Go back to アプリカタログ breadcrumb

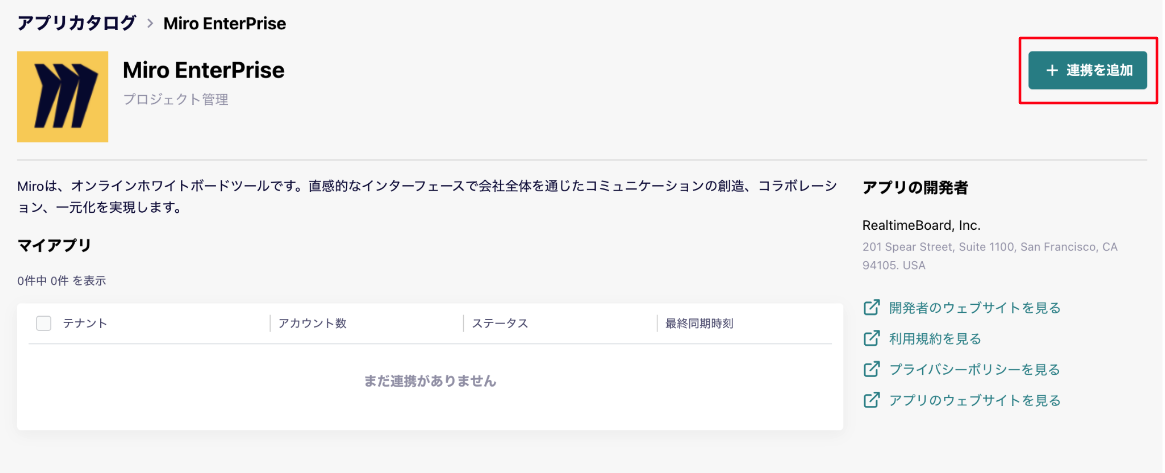coord(77,23)
